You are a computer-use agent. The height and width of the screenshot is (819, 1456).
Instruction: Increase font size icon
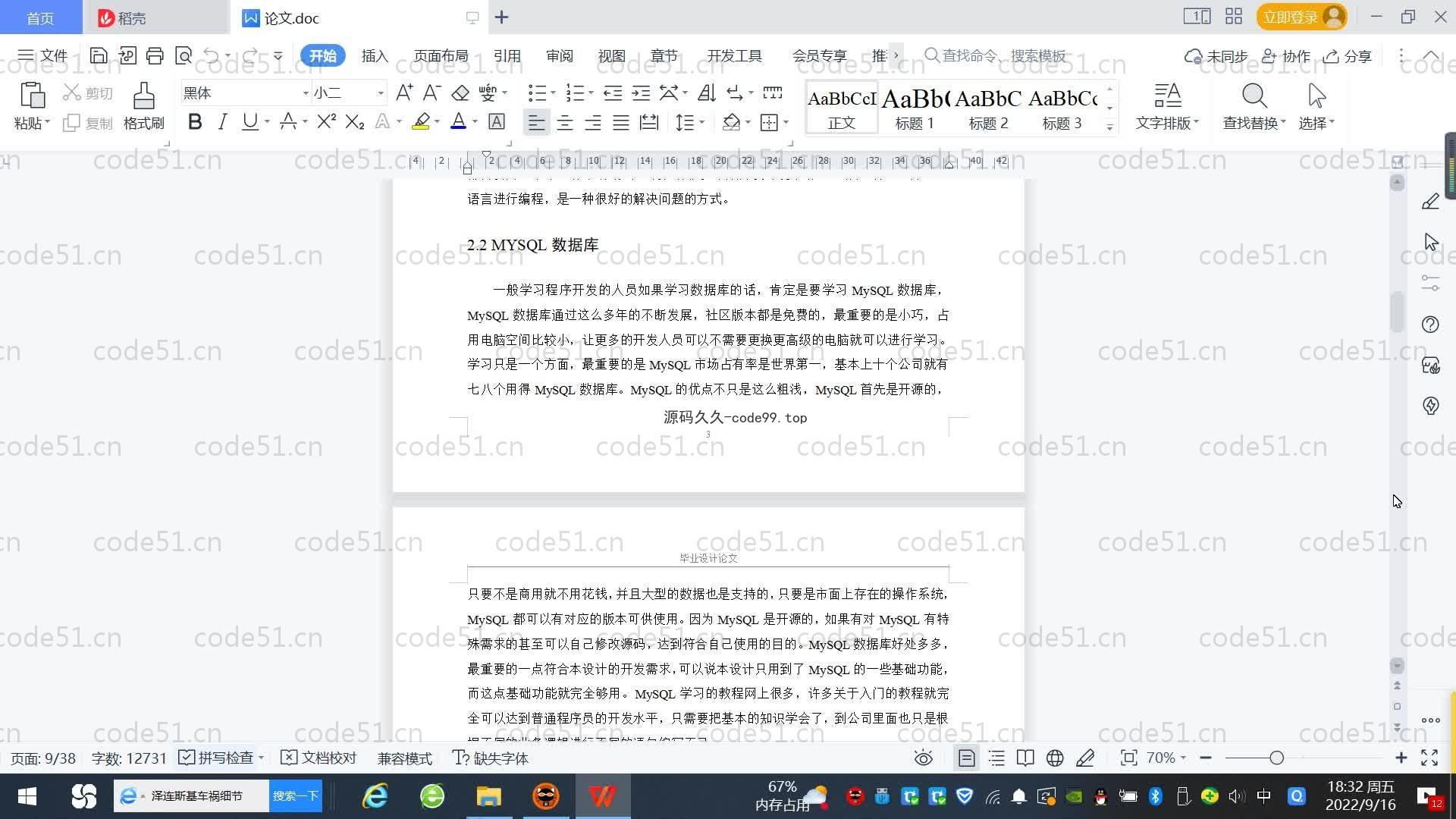tap(404, 93)
